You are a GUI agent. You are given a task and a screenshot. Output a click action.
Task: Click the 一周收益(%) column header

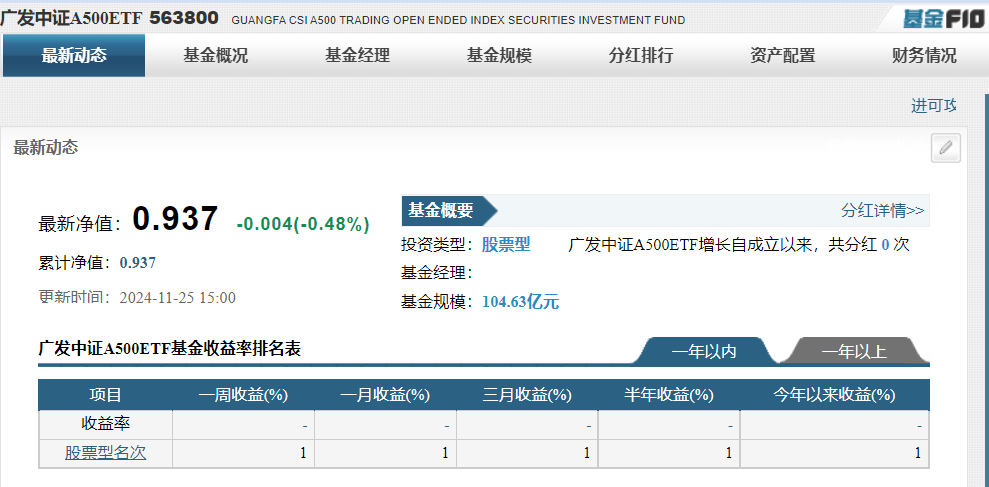click(243, 395)
